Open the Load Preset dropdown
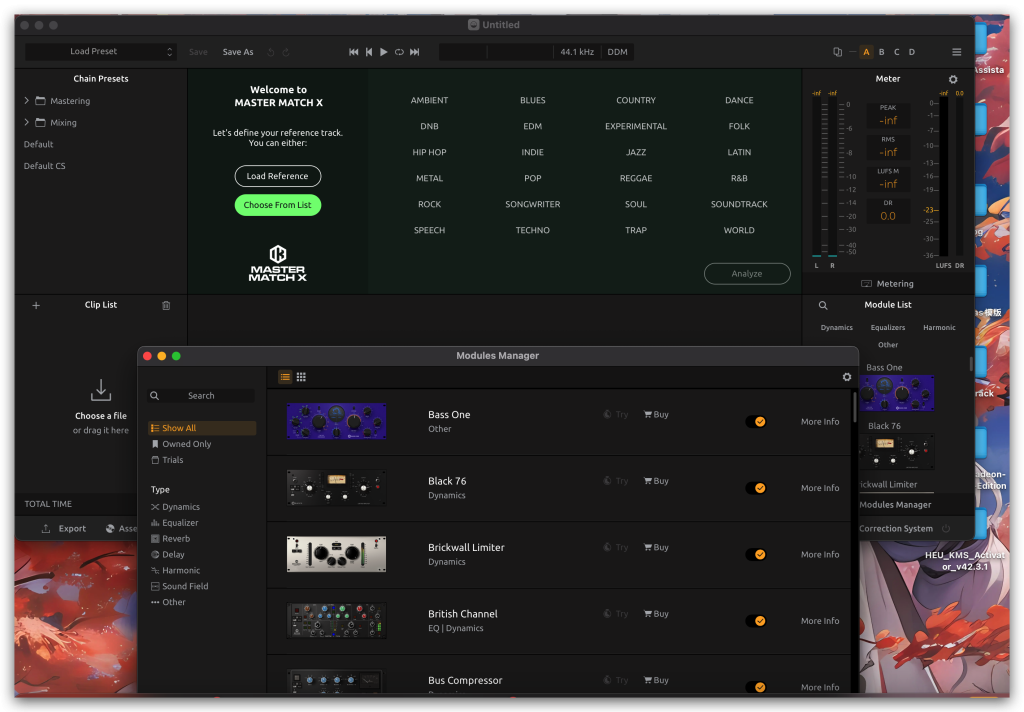This screenshot has width=1024, height=712. click(x=101, y=52)
